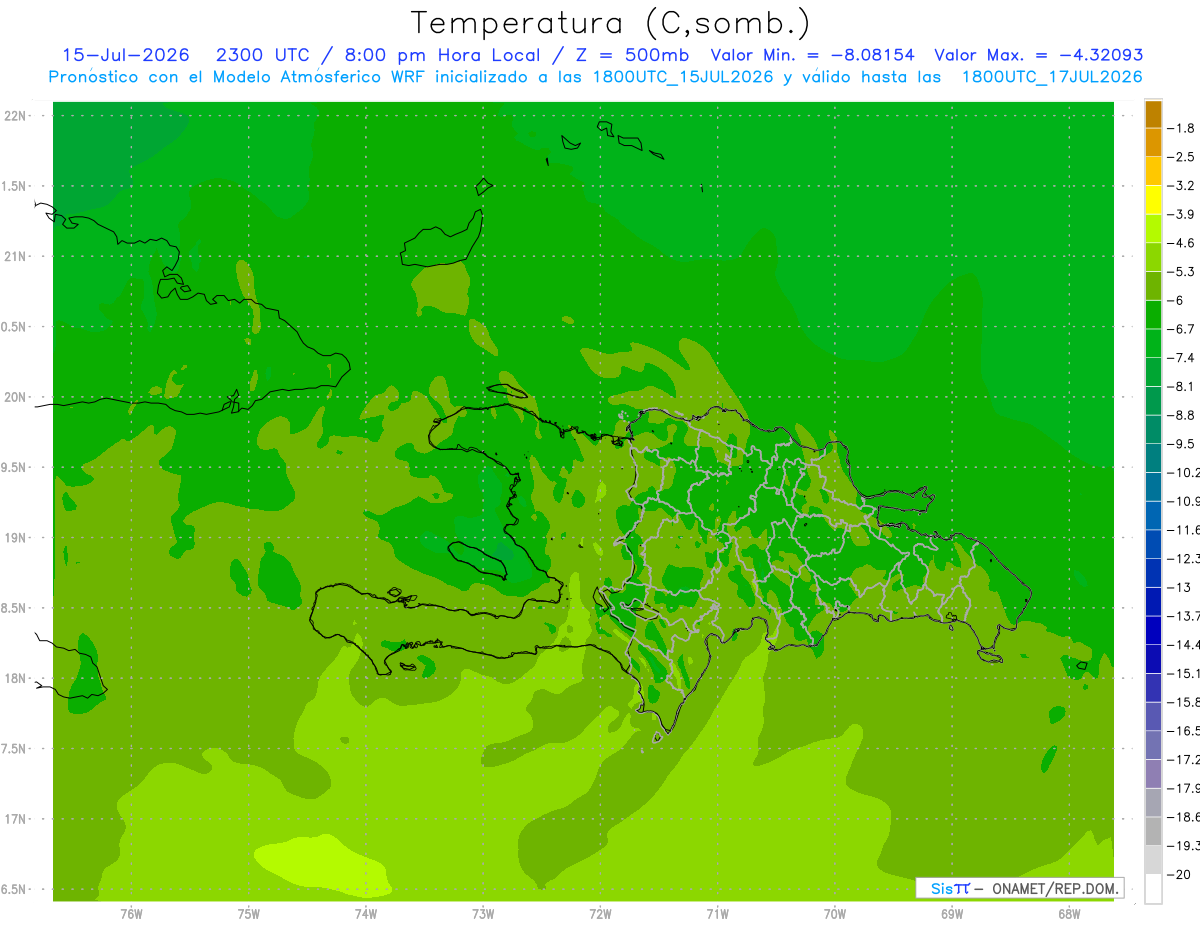Viewport: 1200px width, 927px height.
Task: Click the "Valor Min. = -8.08154" readout
Action: 812,56
